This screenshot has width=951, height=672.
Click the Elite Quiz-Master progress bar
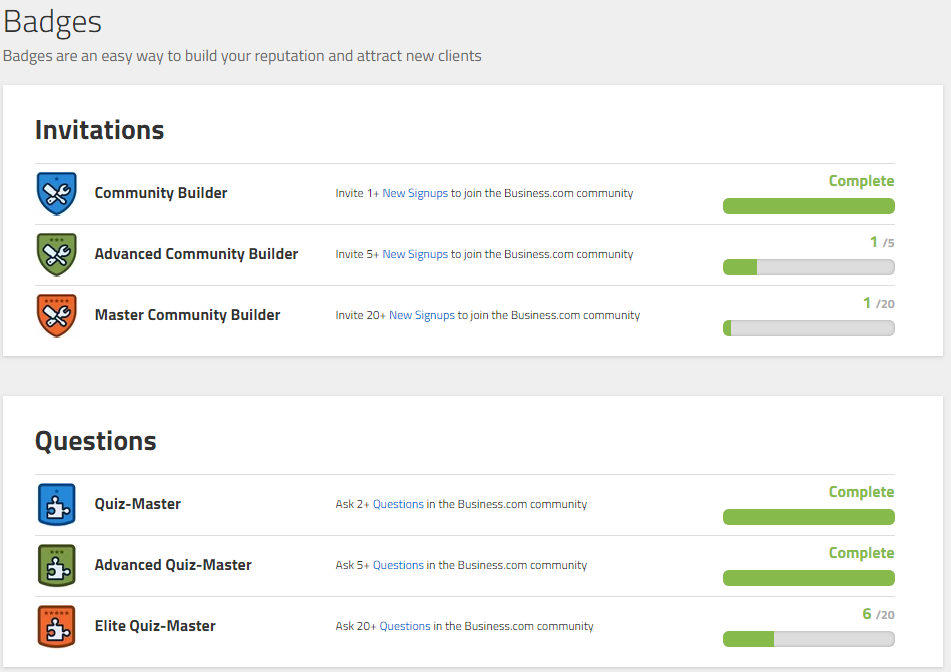808,637
